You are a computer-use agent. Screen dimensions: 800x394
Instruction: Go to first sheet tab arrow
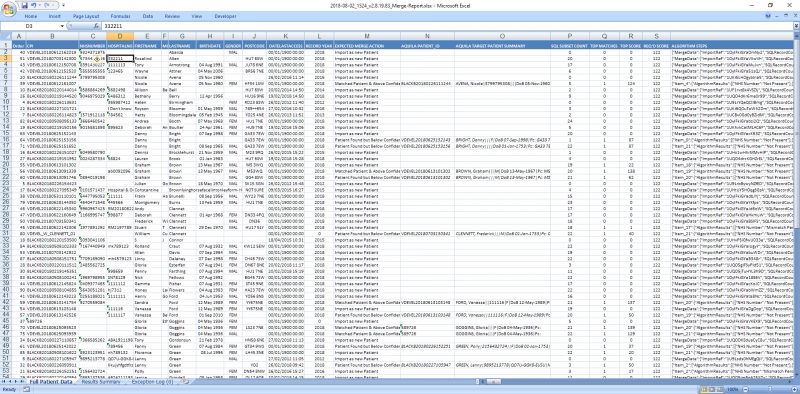pos(4,381)
